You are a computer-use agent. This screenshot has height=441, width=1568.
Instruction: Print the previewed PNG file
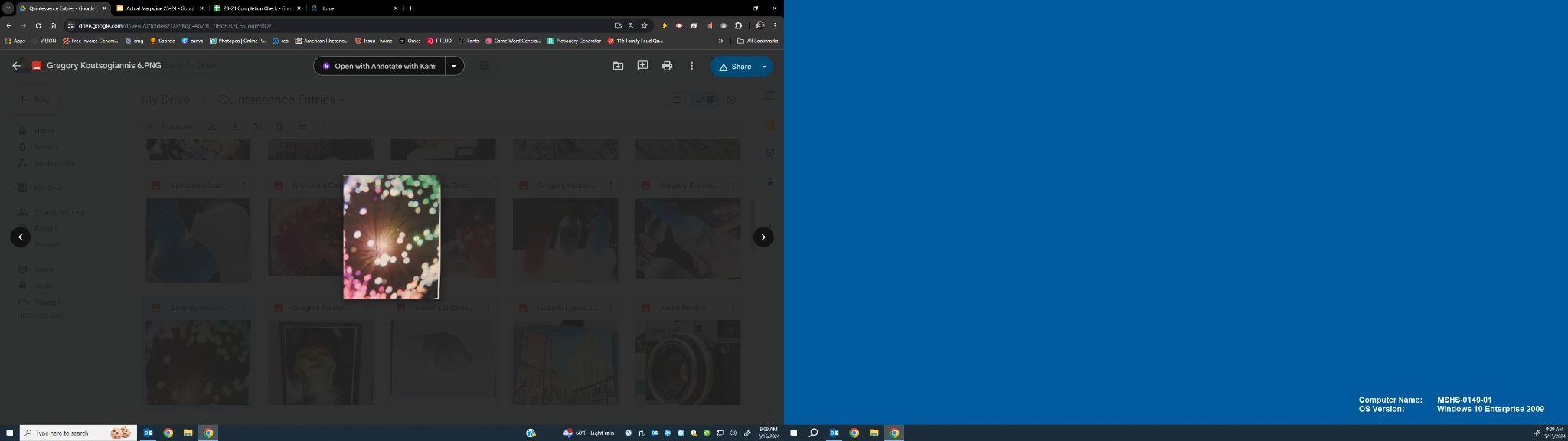coord(667,66)
